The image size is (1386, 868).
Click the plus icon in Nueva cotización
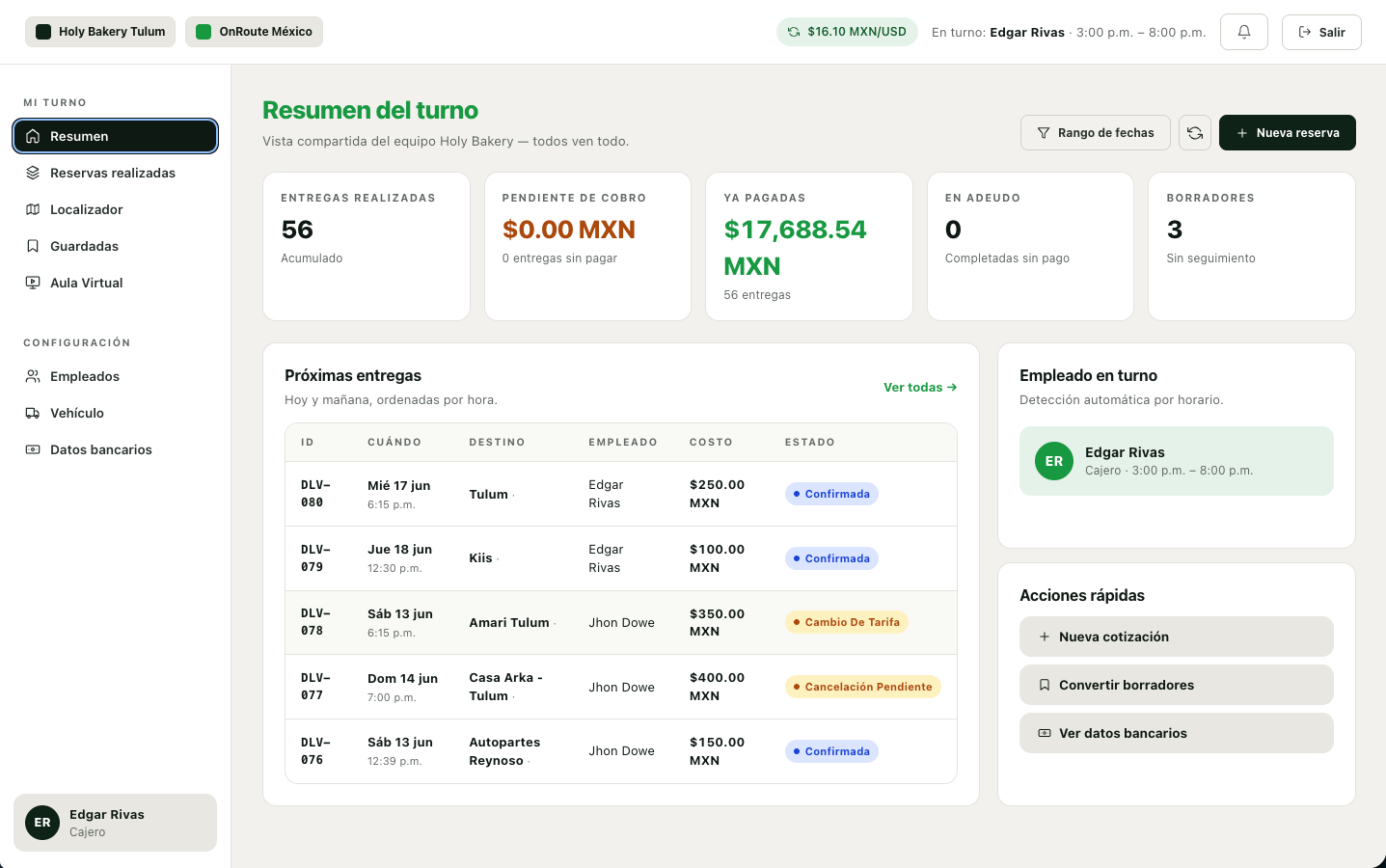(1045, 637)
